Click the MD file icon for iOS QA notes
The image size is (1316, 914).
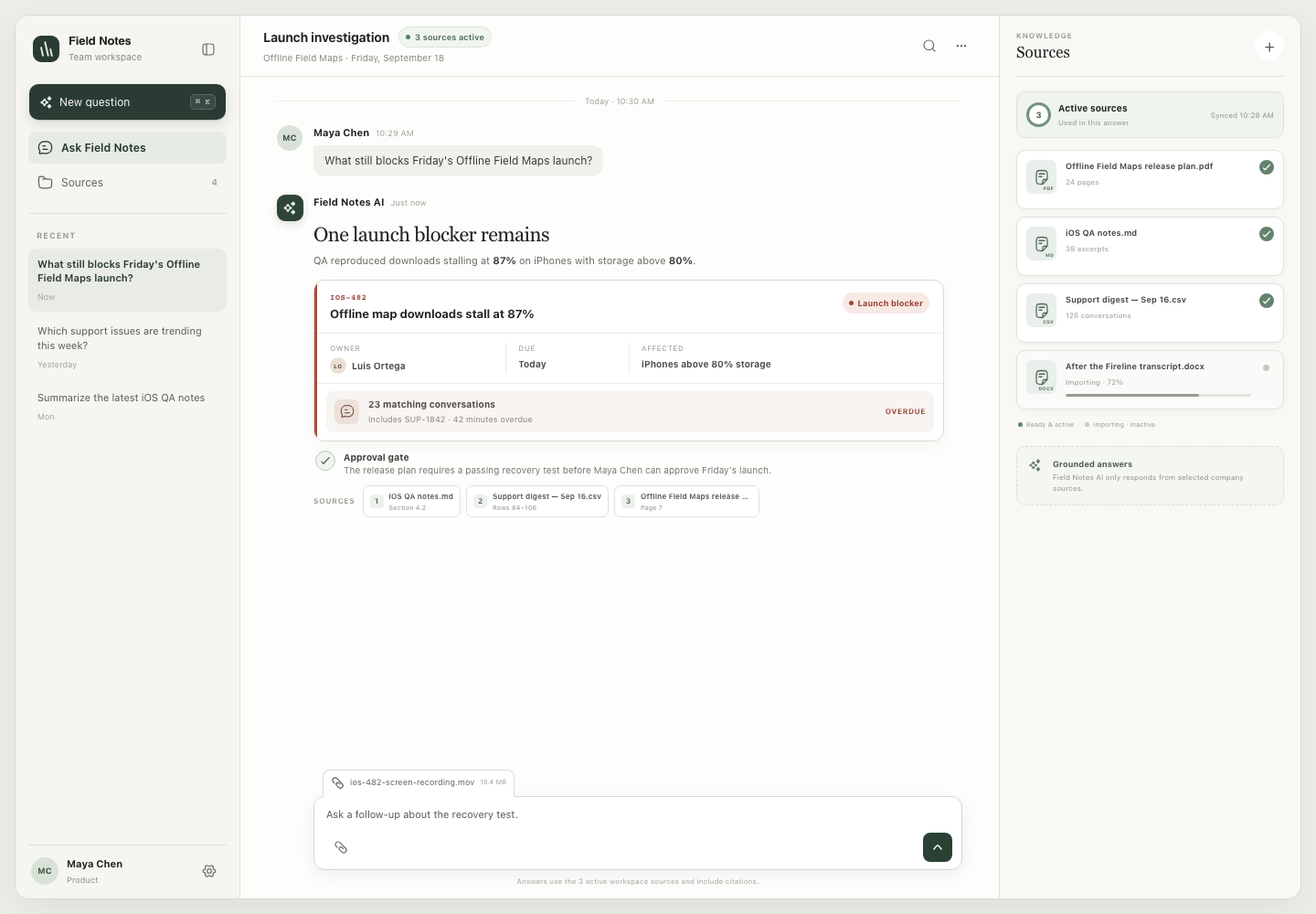tap(1042, 245)
